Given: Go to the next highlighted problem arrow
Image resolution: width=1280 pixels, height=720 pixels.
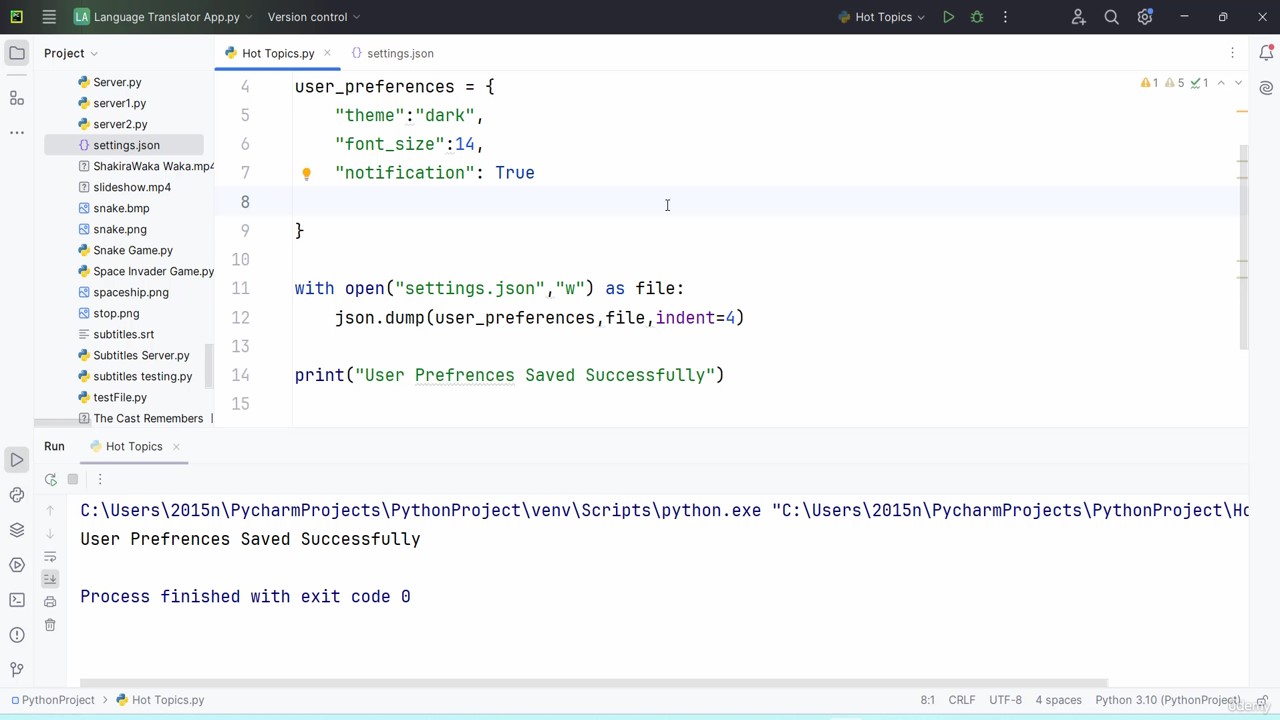Looking at the screenshot, I should pyautogui.click(x=1238, y=83).
